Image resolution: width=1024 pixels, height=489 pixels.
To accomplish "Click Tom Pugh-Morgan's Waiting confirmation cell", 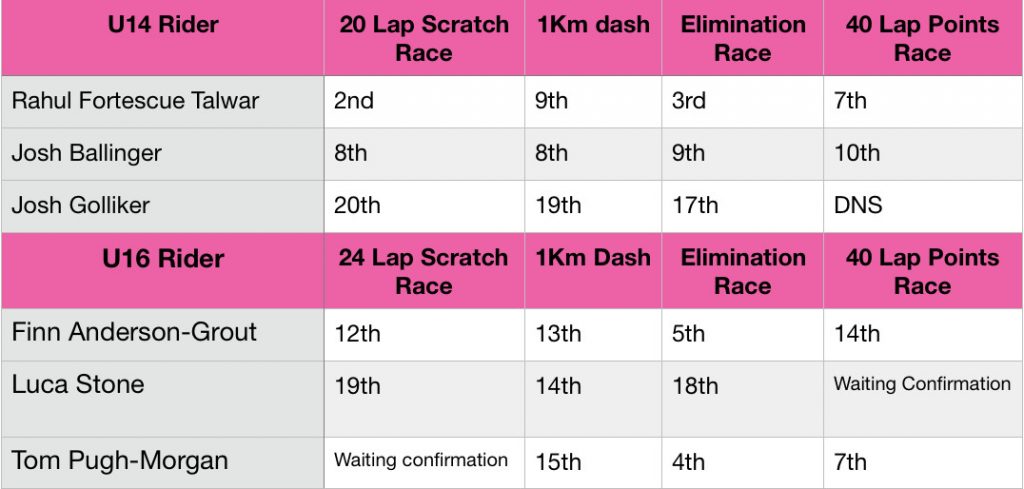I will pyautogui.click(x=424, y=462).
